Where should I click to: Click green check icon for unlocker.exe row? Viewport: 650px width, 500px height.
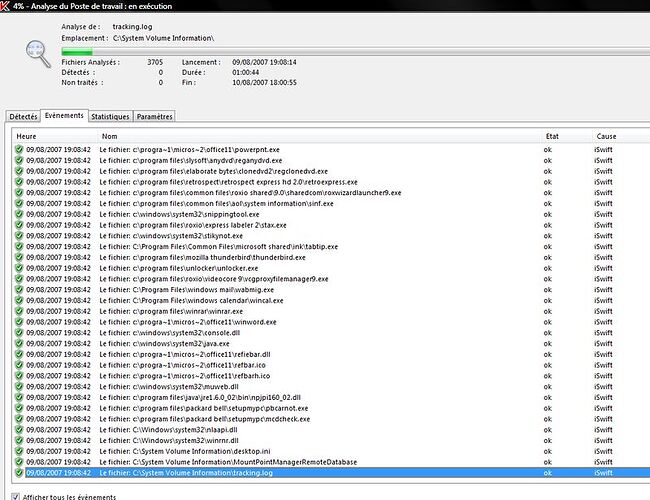pyautogui.click(x=19, y=269)
